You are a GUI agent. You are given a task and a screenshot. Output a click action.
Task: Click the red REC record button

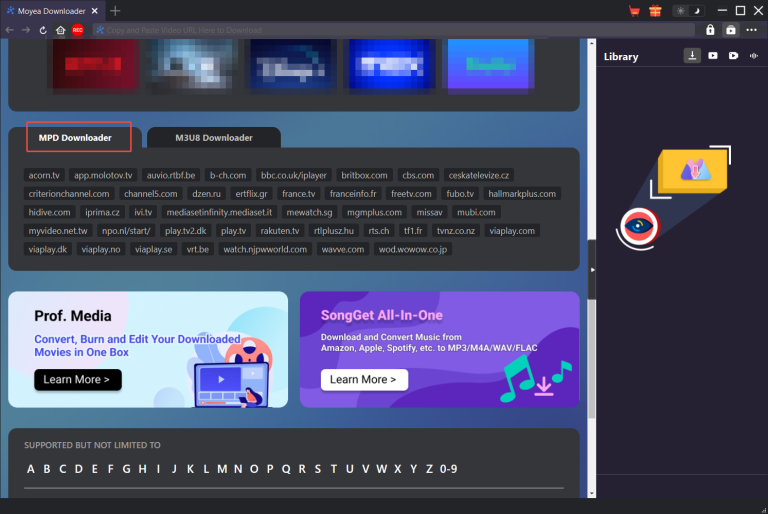pos(77,30)
